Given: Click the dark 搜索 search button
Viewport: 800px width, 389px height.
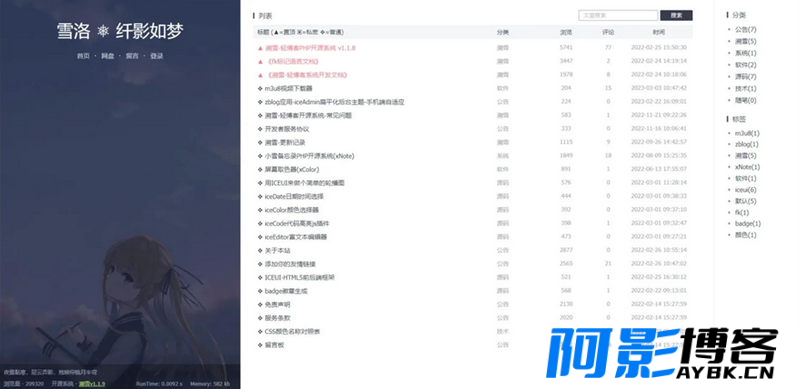Looking at the screenshot, I should click(676, 15).
